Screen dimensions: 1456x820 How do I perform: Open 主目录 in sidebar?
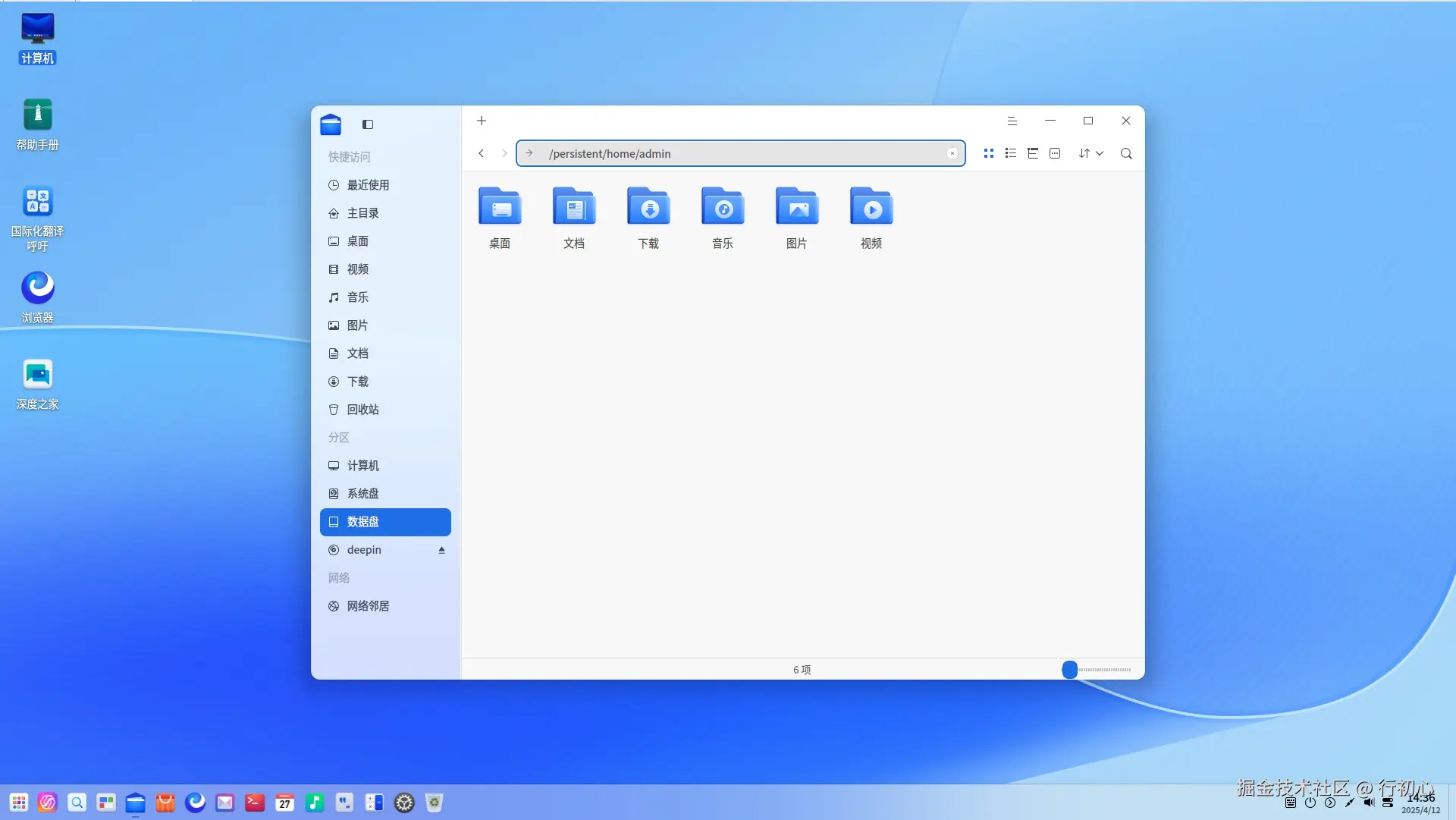pos(385,213)
